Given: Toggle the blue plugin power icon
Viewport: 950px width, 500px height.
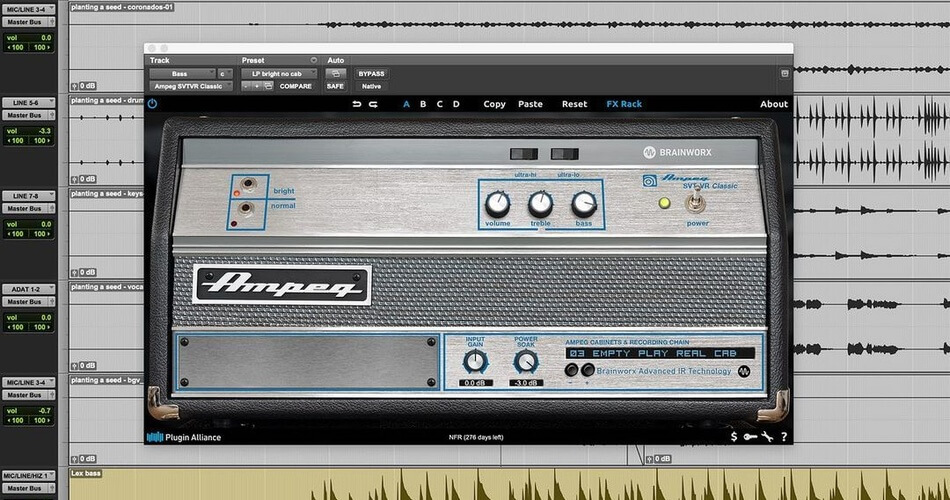Looking at the screenshot, I should pyautogui.click(x=152, y=104).
